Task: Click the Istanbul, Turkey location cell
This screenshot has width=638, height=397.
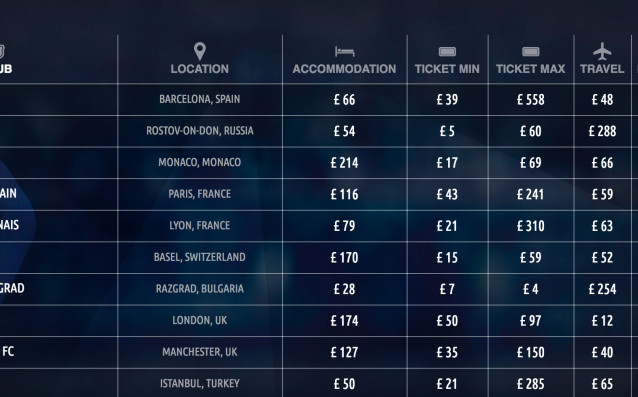Action: pyautogui.click(x=199, y=384)
